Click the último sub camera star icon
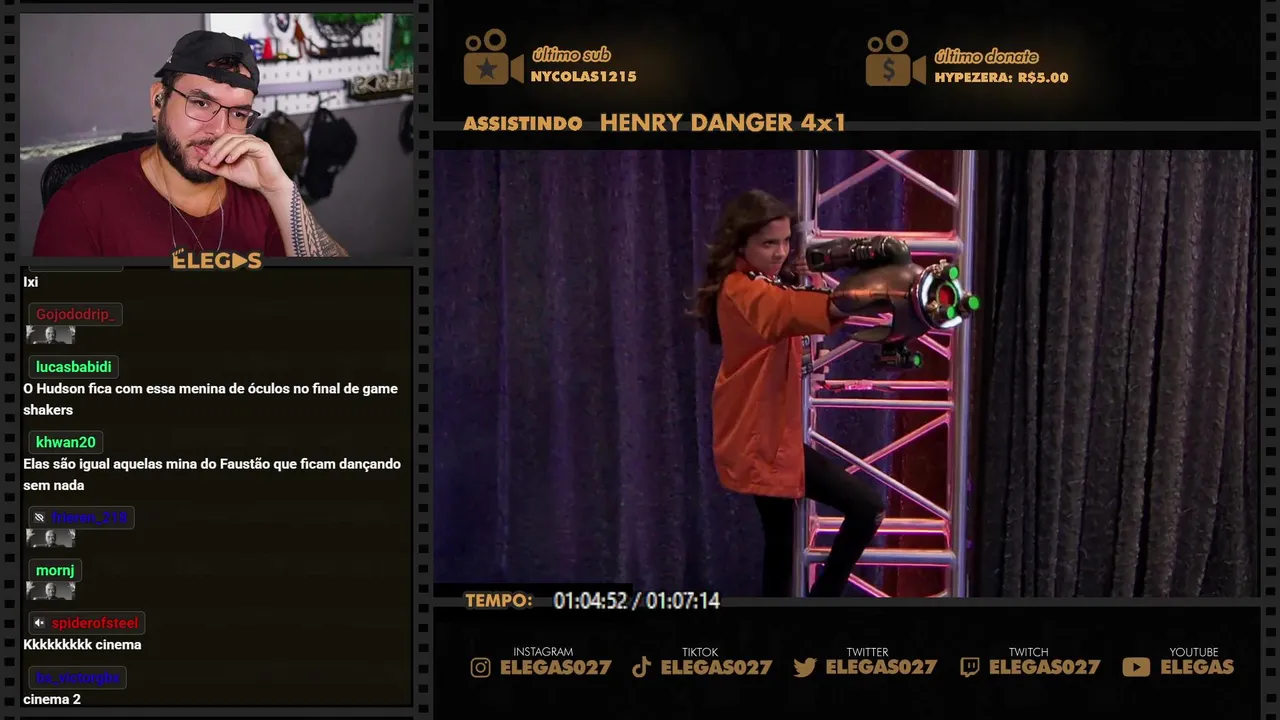This screenshot has height=720, width=1280. point(492,58)
